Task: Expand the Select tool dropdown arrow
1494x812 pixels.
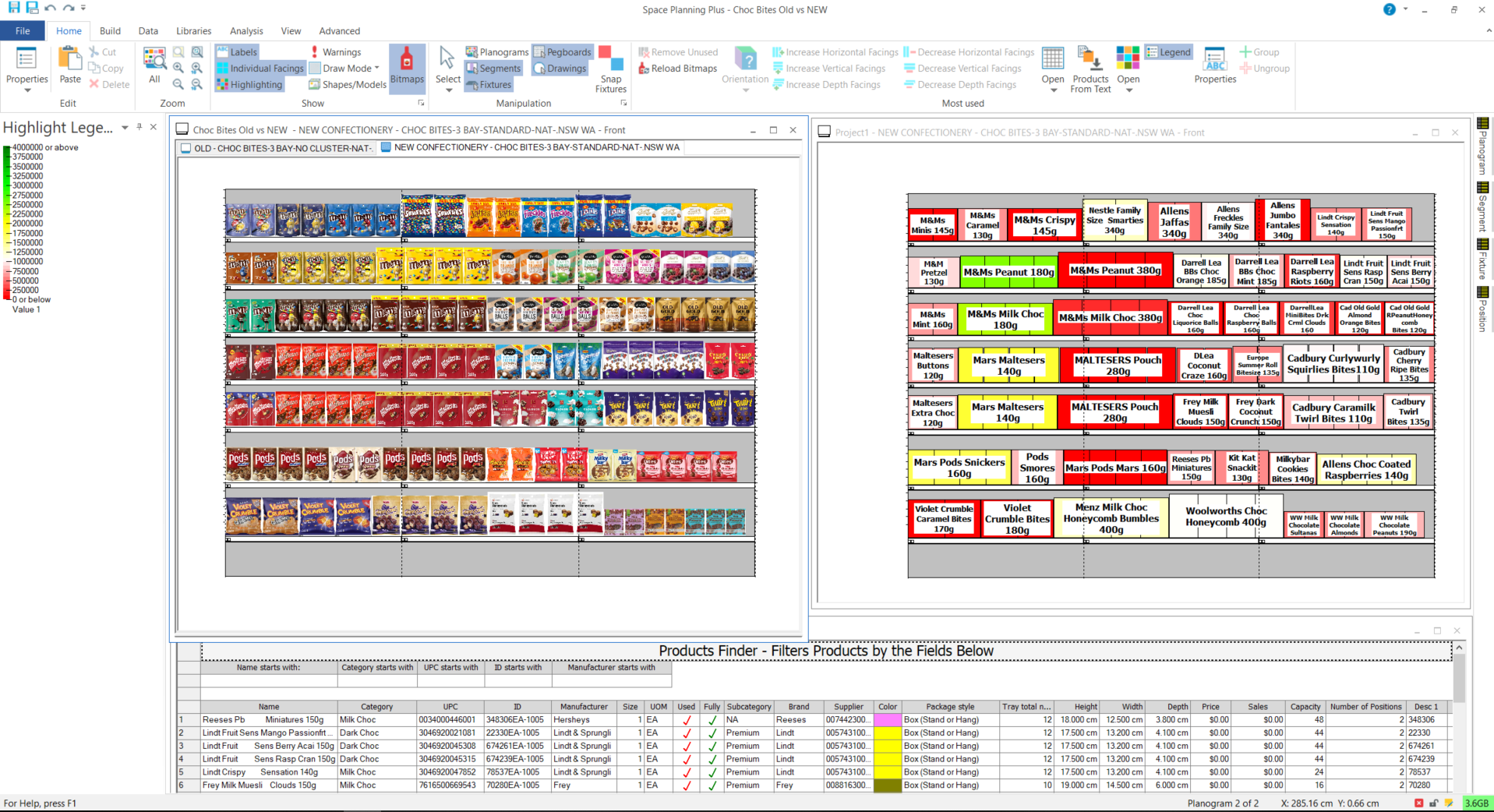Action: click(448, 90)
